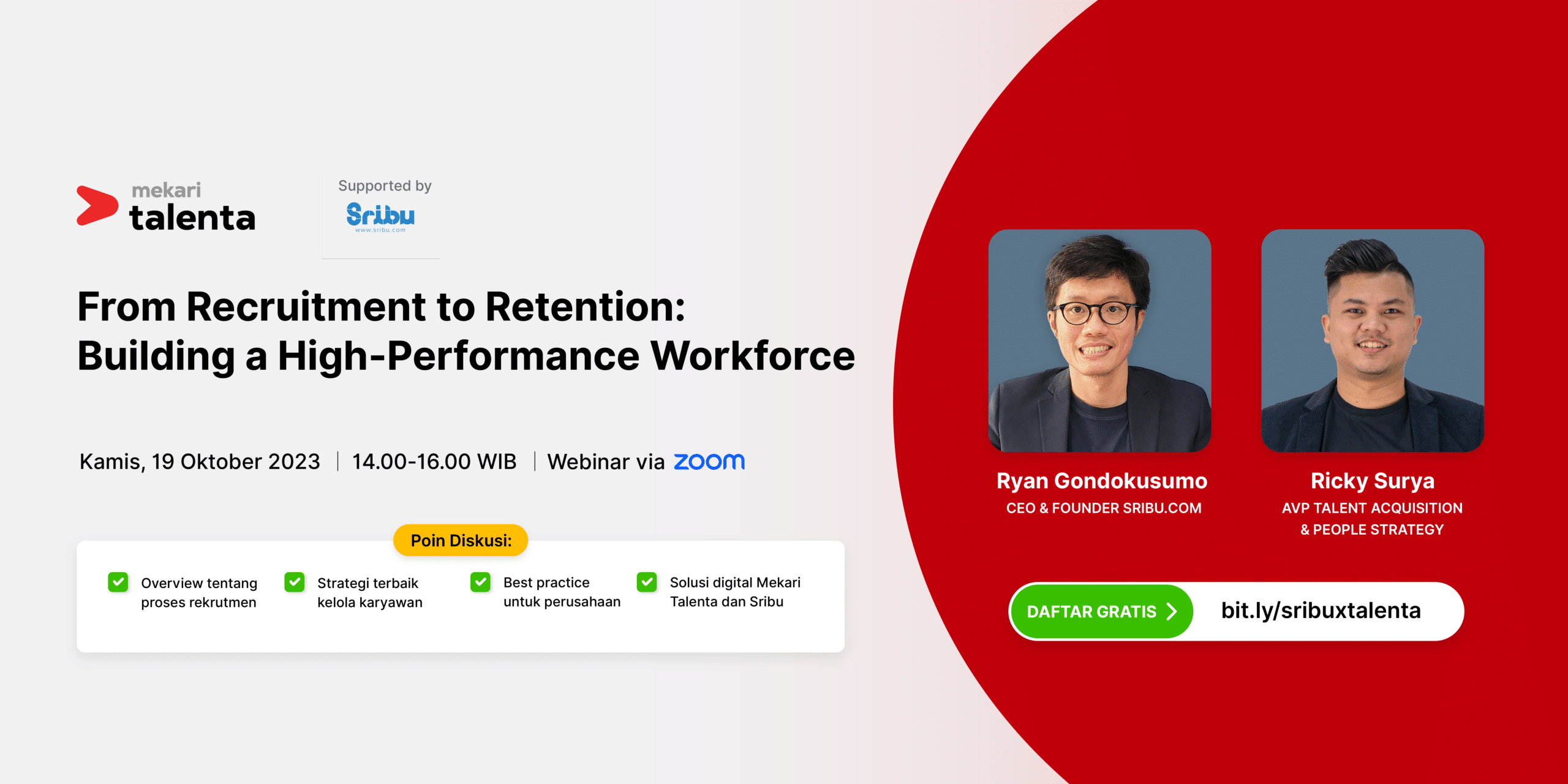The image size is (1568, 784).
Task: Click the www.sribu.com text under the logo
Action: coord(380,230)
